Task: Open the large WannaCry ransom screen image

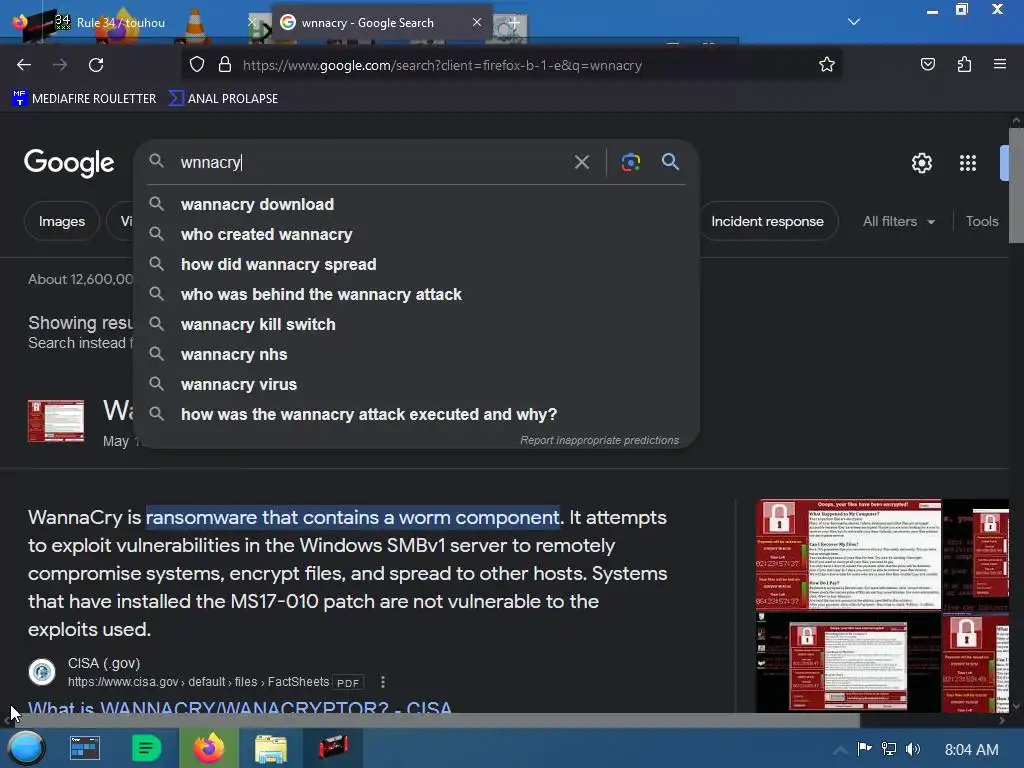Action: [x=848, y=554]
